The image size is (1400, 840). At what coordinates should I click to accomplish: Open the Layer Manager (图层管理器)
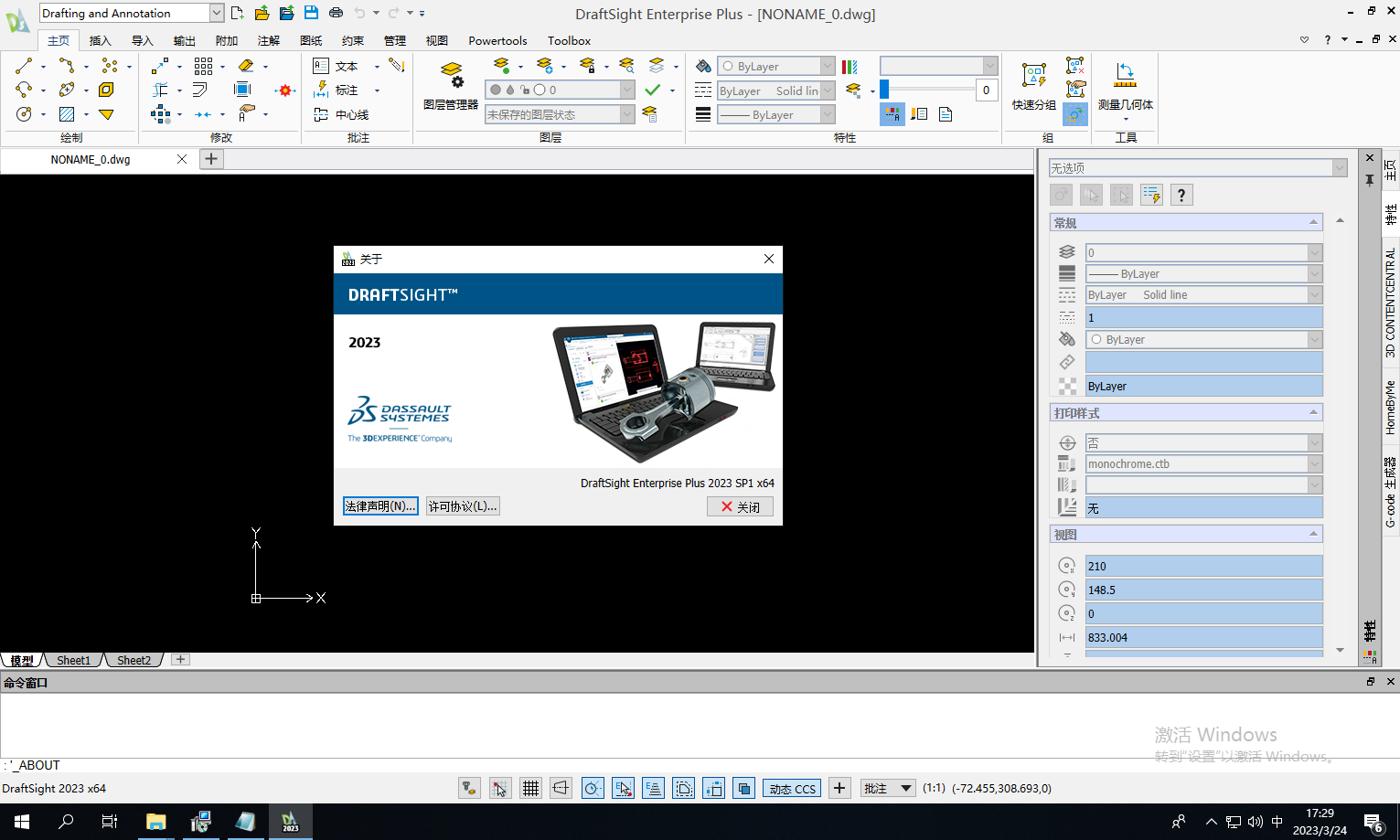451,87
